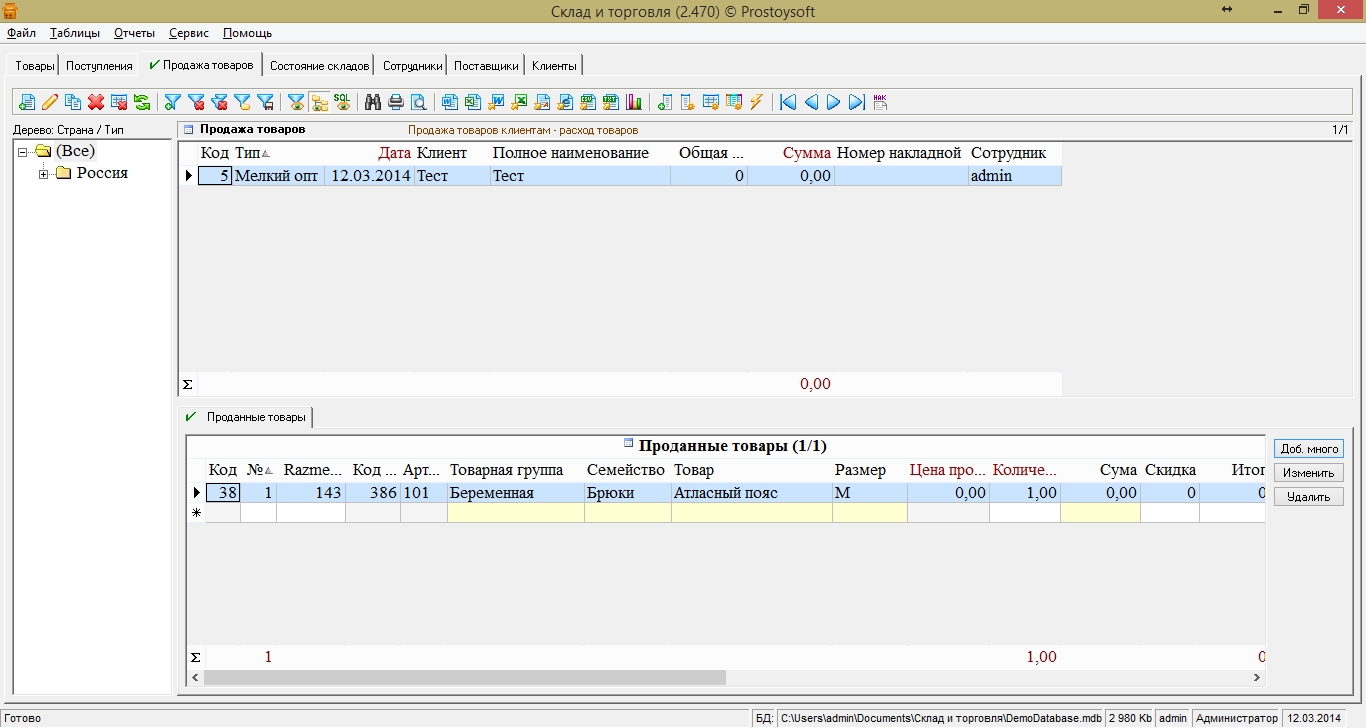Switch to the Состояние складов tab

click(320, 66)
